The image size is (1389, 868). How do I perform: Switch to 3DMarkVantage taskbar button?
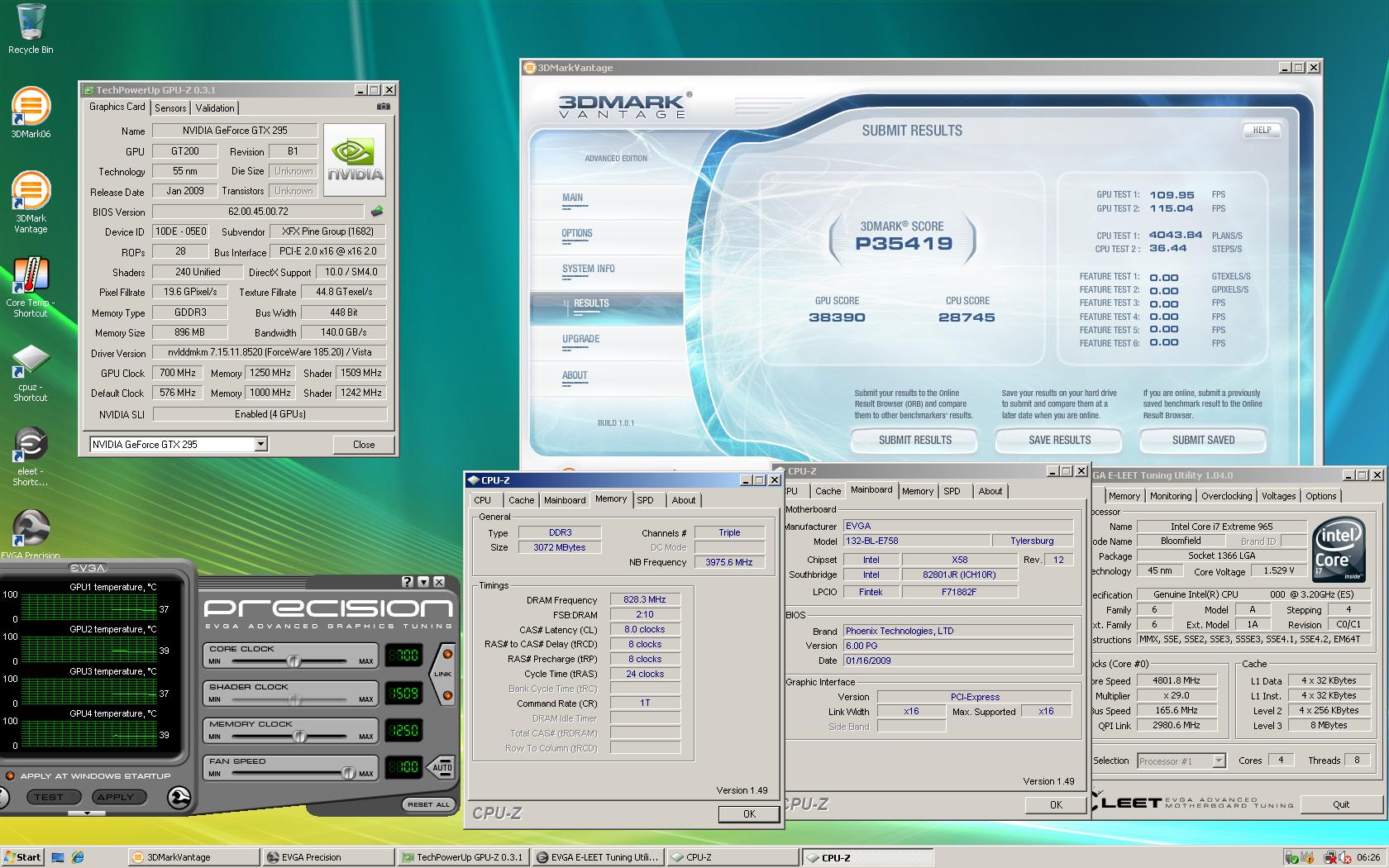pos(193,857)
